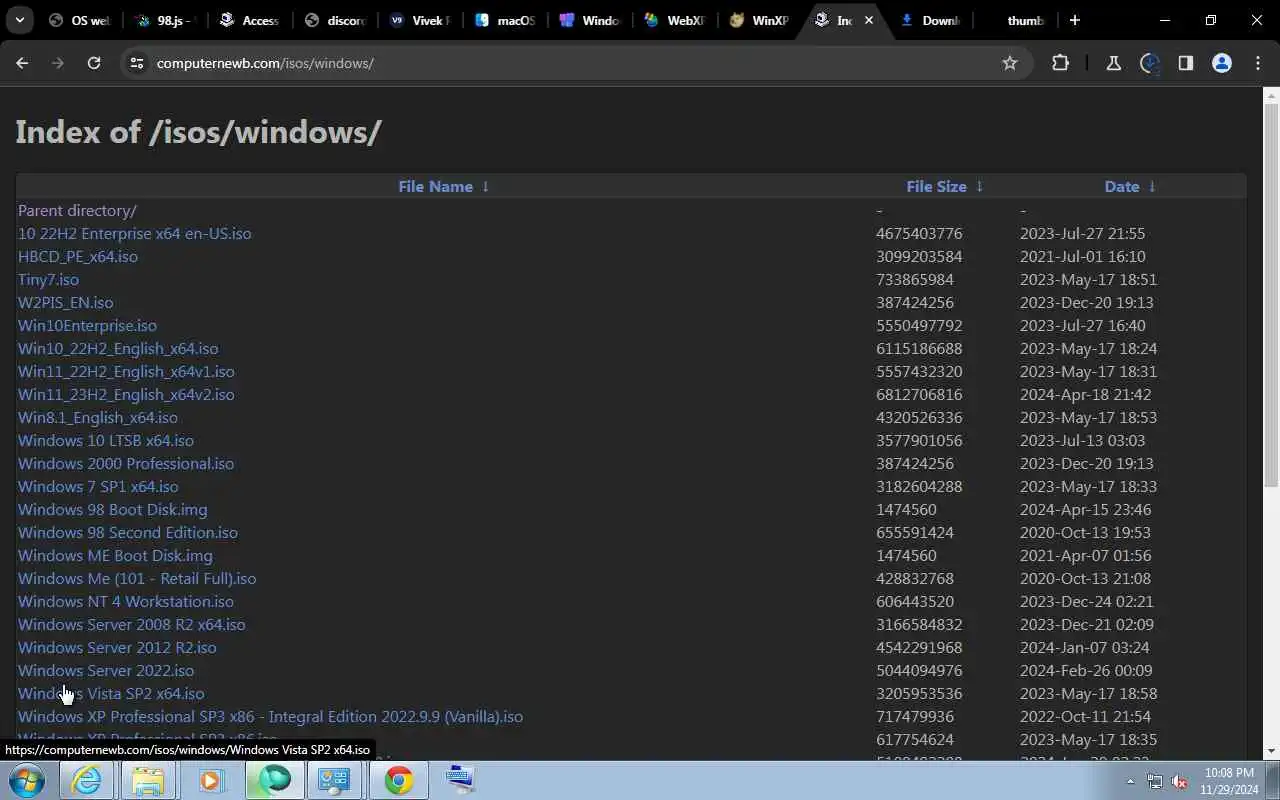The width and height of the screenshot is (1280, 800).
Task: Click Windows 2000 Professional.iso link
Action: 126,463
